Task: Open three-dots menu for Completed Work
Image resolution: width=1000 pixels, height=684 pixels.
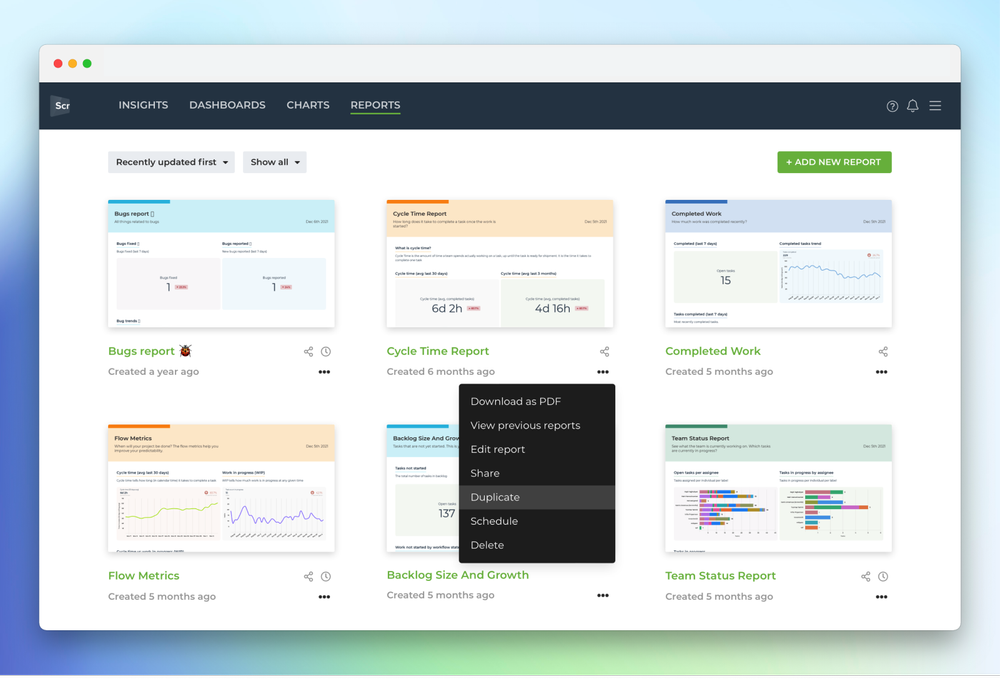Action: pyautogui.click(x=881, y=372)
